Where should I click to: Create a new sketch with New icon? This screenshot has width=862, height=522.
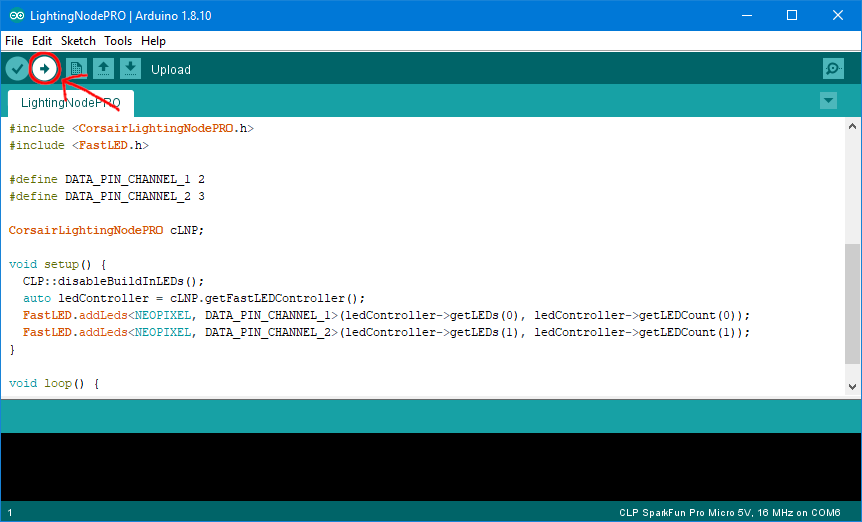76,69
